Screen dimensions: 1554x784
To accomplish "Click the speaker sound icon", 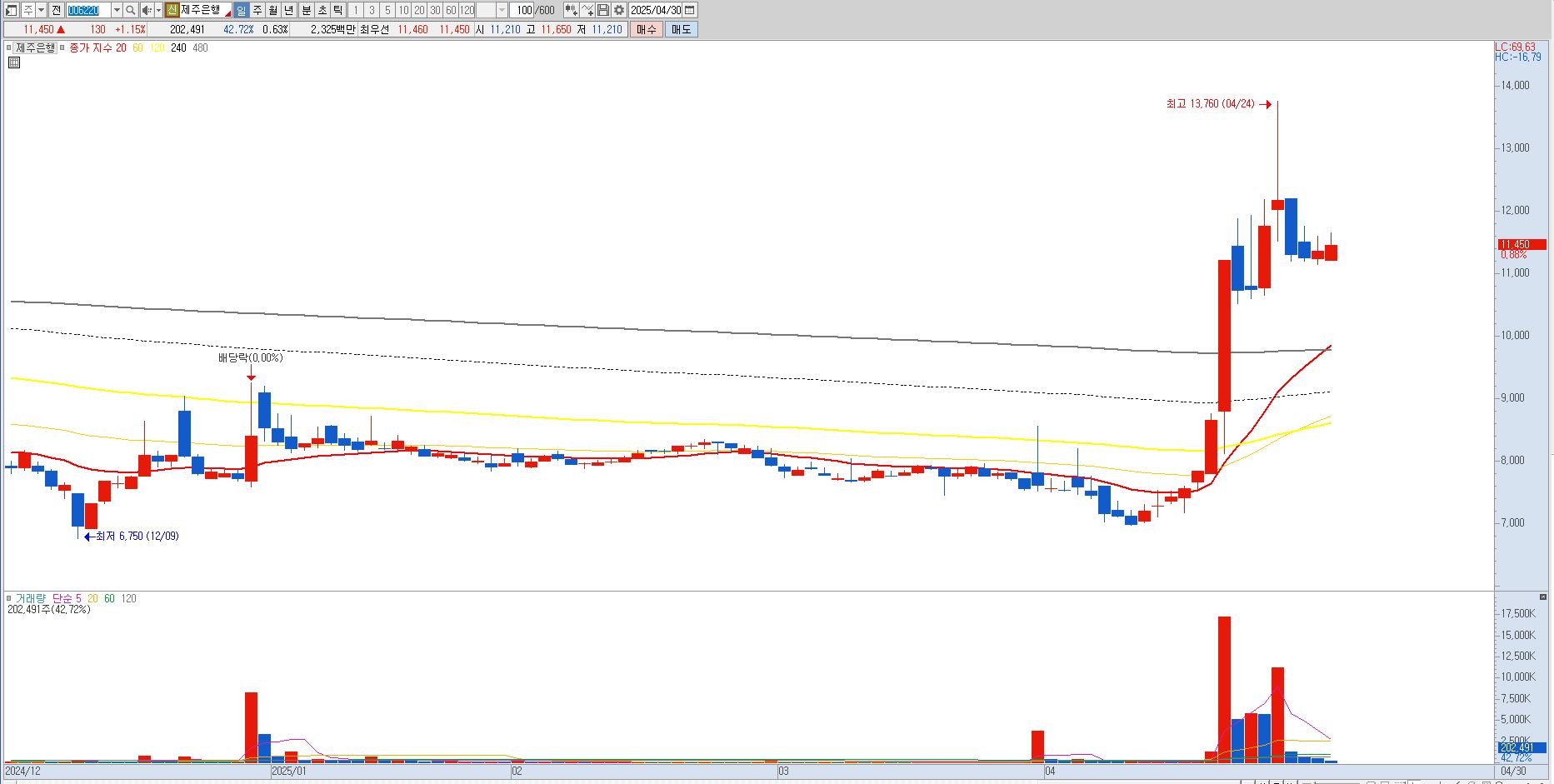I will [147, 10].
